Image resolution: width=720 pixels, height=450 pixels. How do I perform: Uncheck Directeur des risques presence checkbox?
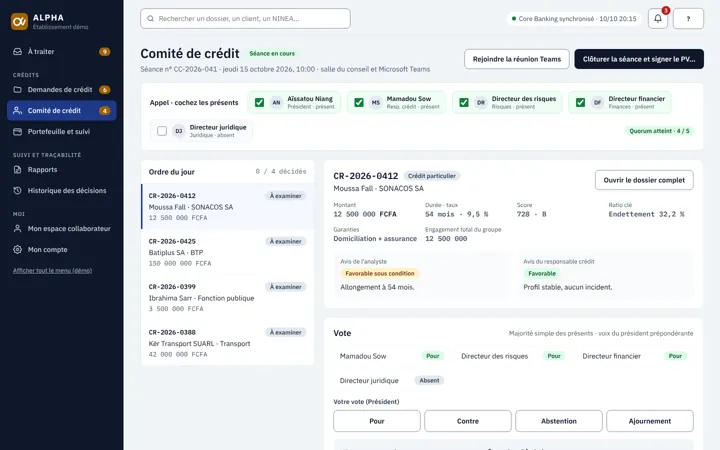coord(464,102)
